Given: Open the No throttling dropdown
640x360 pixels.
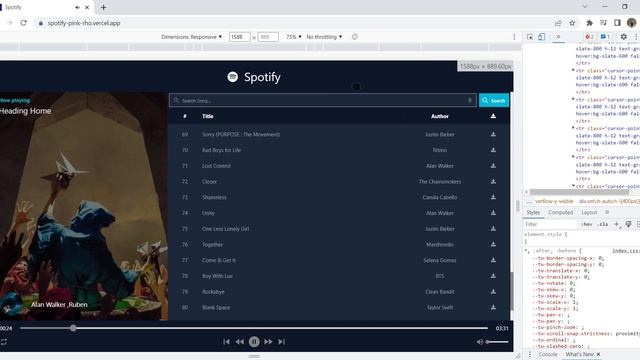Looking at the screenshot, I should [324, 37].
